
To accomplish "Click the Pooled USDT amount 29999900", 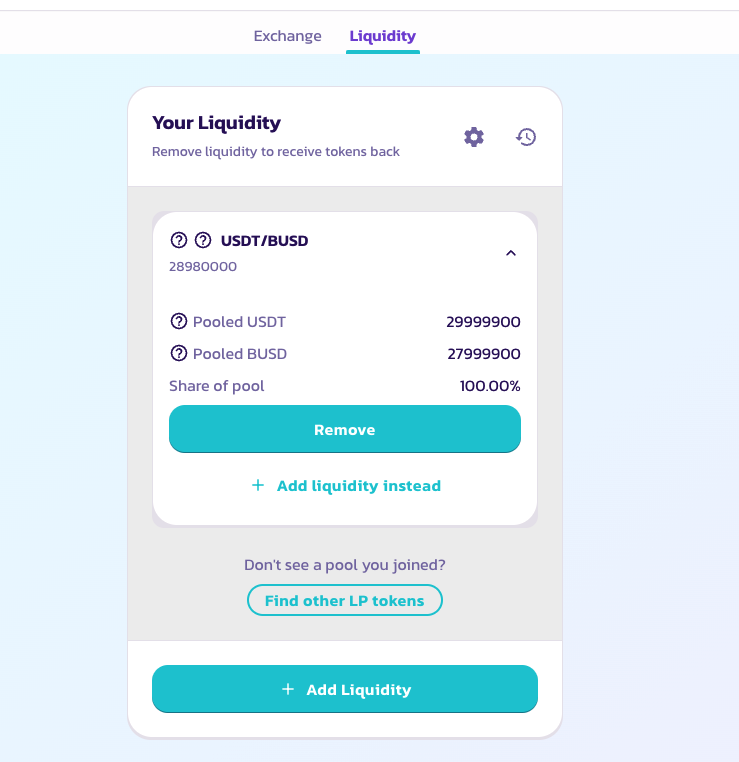I will (483, 322).
